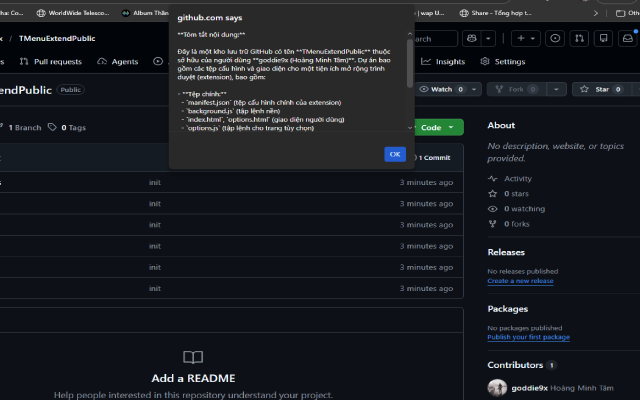
Task: Click the dialog's vertical scrollbar thumb
Action: [409, 63]
